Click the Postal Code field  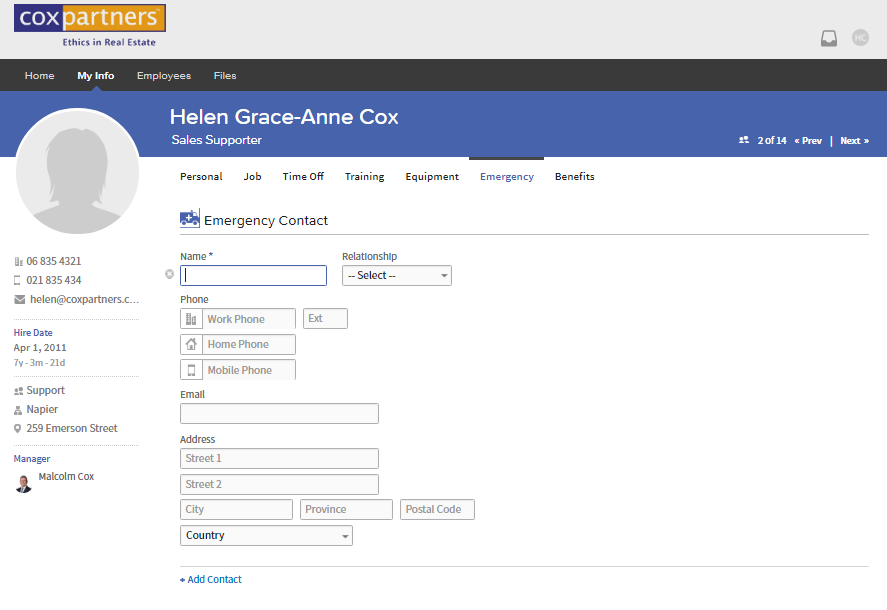pos(437,510)
